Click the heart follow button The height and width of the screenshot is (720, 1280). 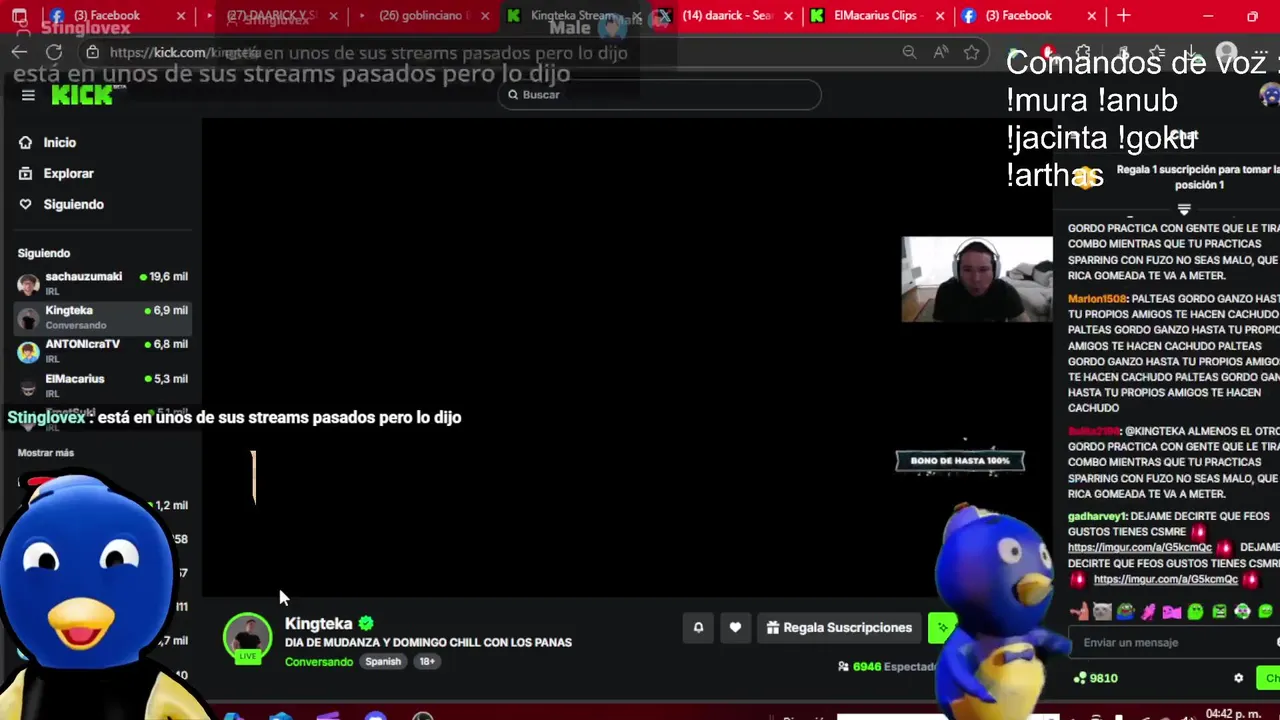tap(735, 628)
